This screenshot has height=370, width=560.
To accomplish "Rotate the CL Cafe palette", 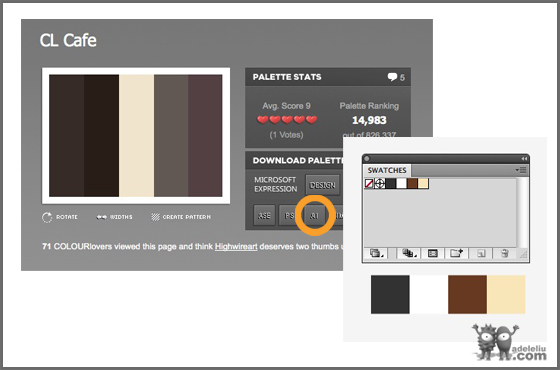I will click(60, 217).
